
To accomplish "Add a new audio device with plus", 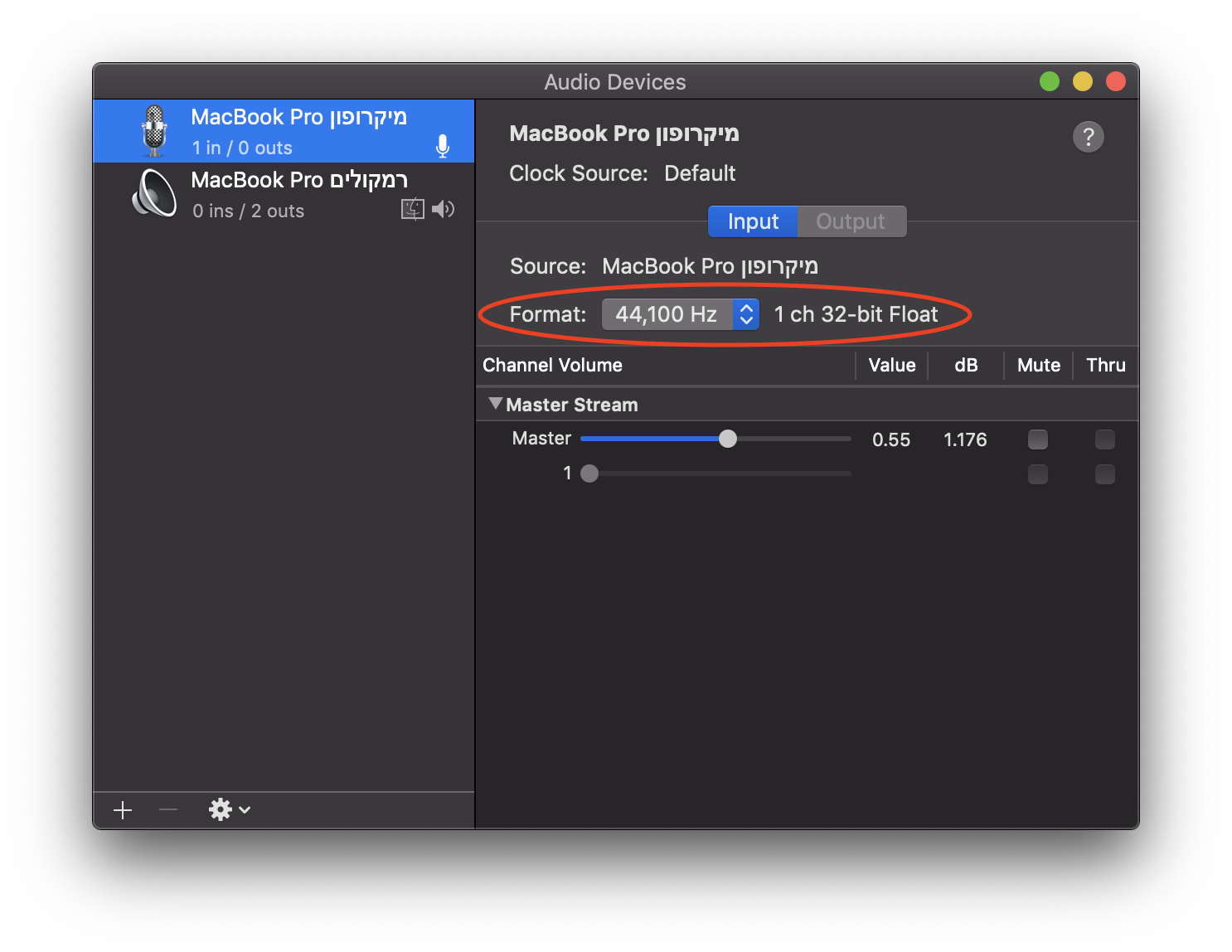I will click(x=123, y=810).
